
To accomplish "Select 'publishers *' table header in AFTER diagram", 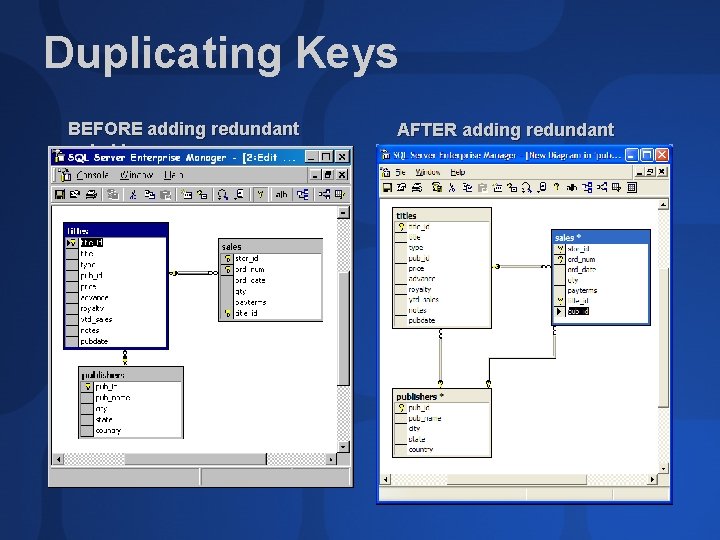I will (442, 396).
